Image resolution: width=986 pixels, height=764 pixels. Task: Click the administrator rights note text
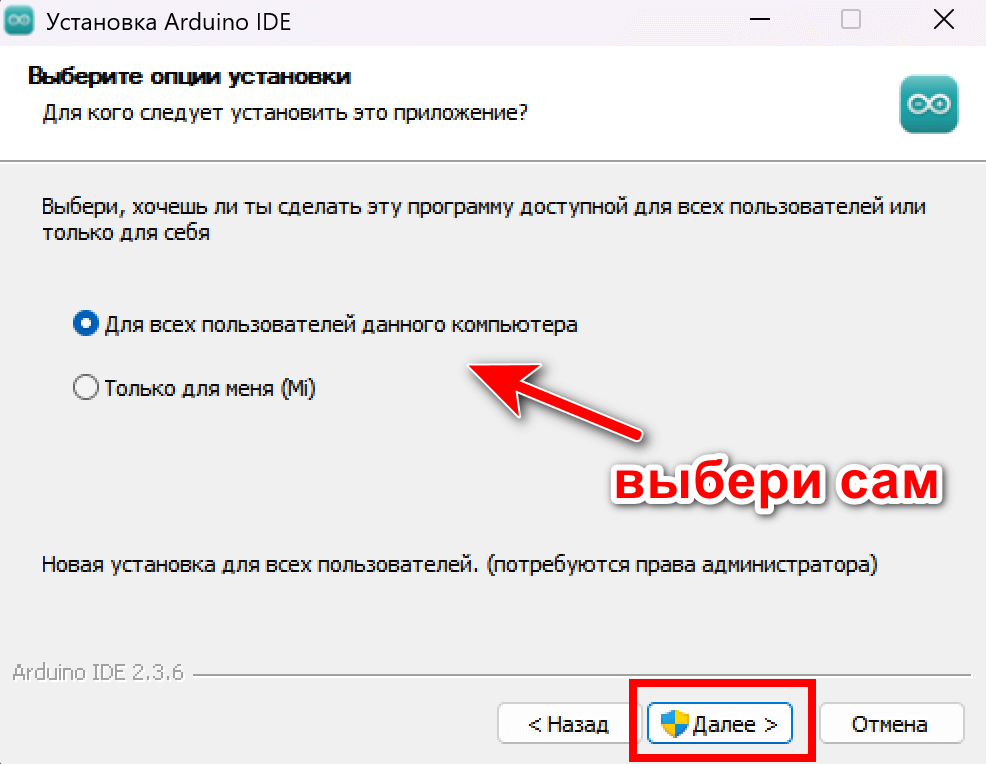coord(458,564)
